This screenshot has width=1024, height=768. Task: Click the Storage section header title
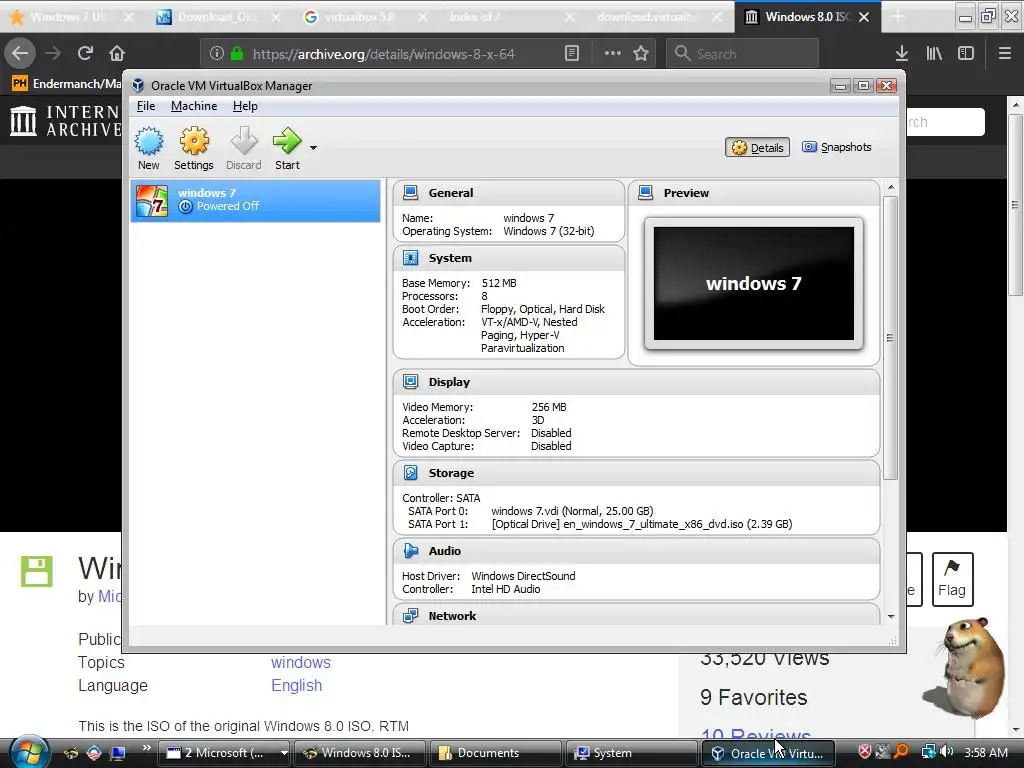[x=451, y=473]
